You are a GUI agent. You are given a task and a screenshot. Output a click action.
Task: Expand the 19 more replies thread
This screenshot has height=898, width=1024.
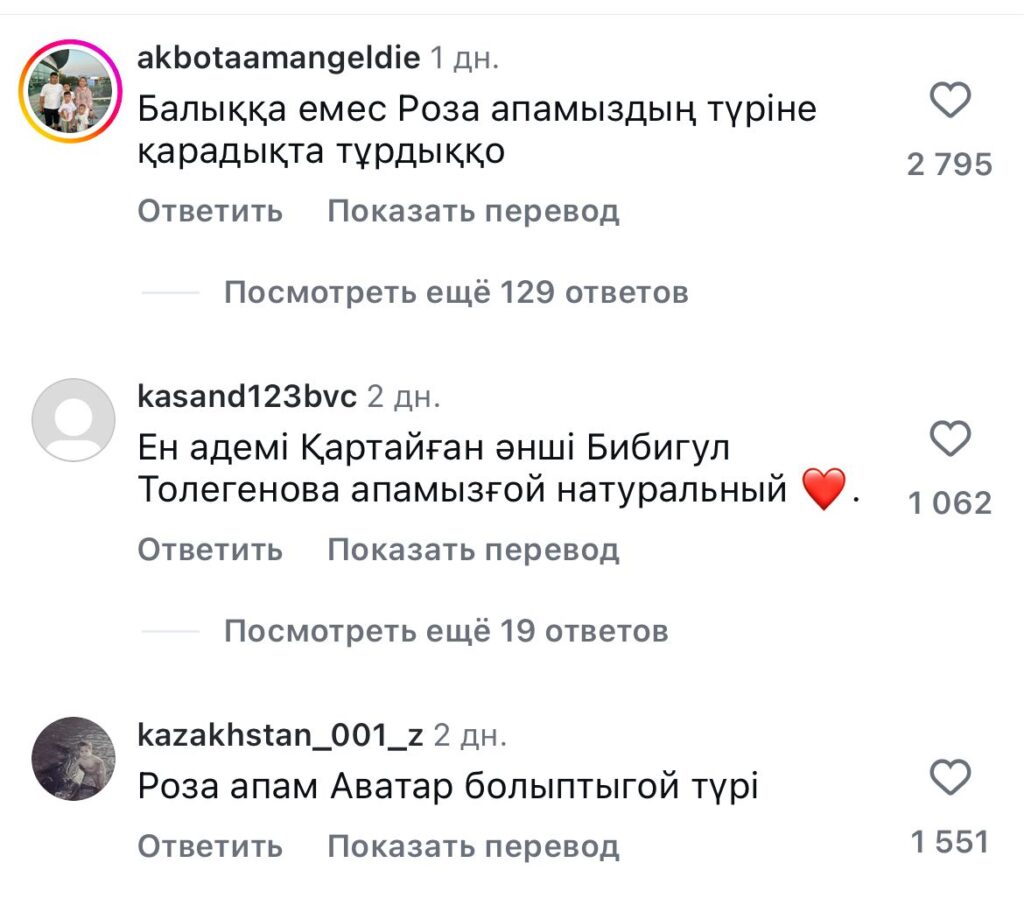coord(445,631)
